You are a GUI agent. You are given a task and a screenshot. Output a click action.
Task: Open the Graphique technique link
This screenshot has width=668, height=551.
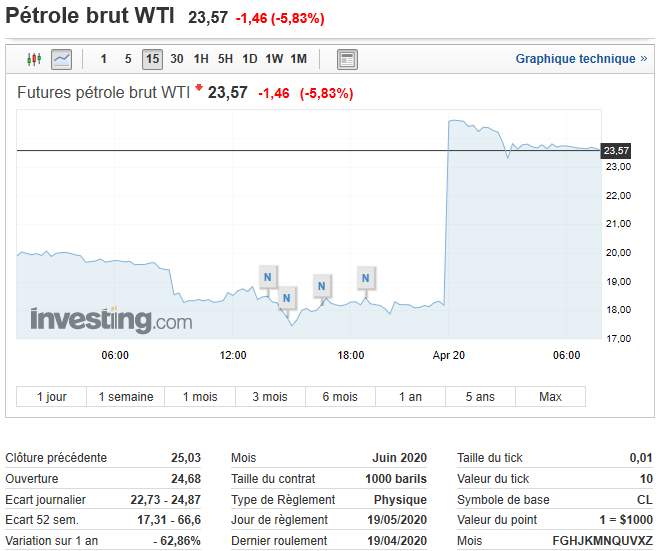581,59
